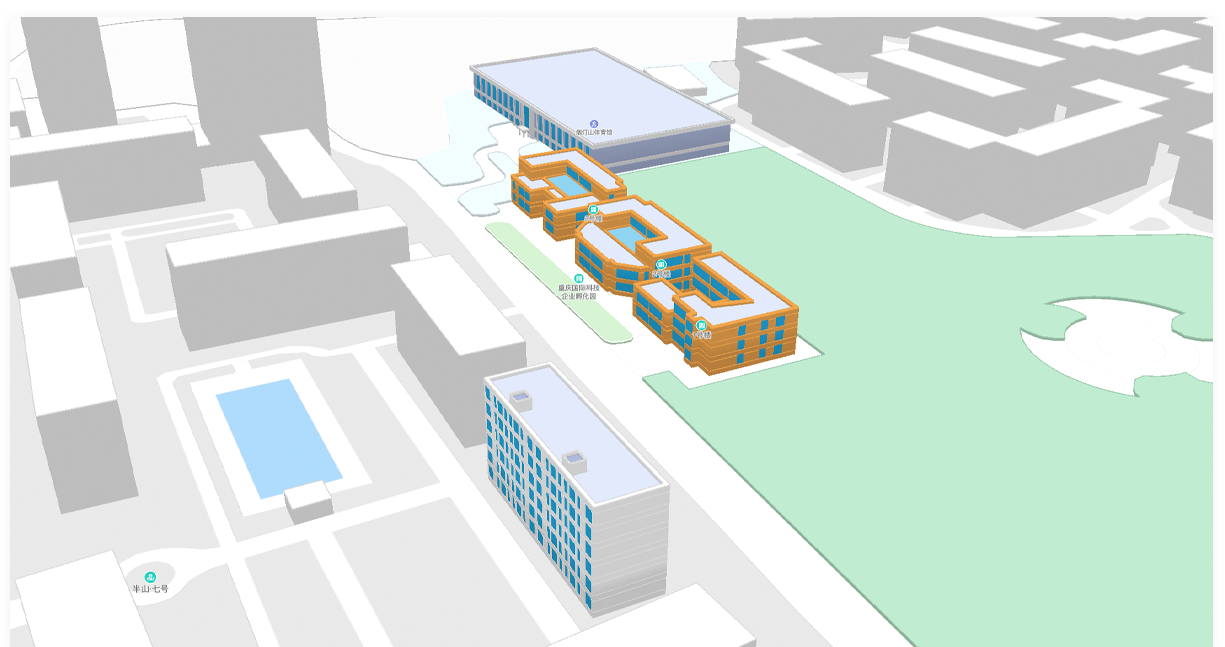
Task: Click the blue rectangular swimming pool
Action: coord(278,436)
